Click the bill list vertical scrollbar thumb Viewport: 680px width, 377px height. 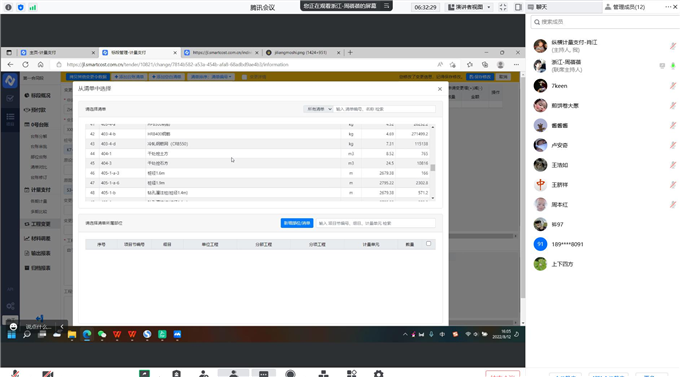click(433, 167)
